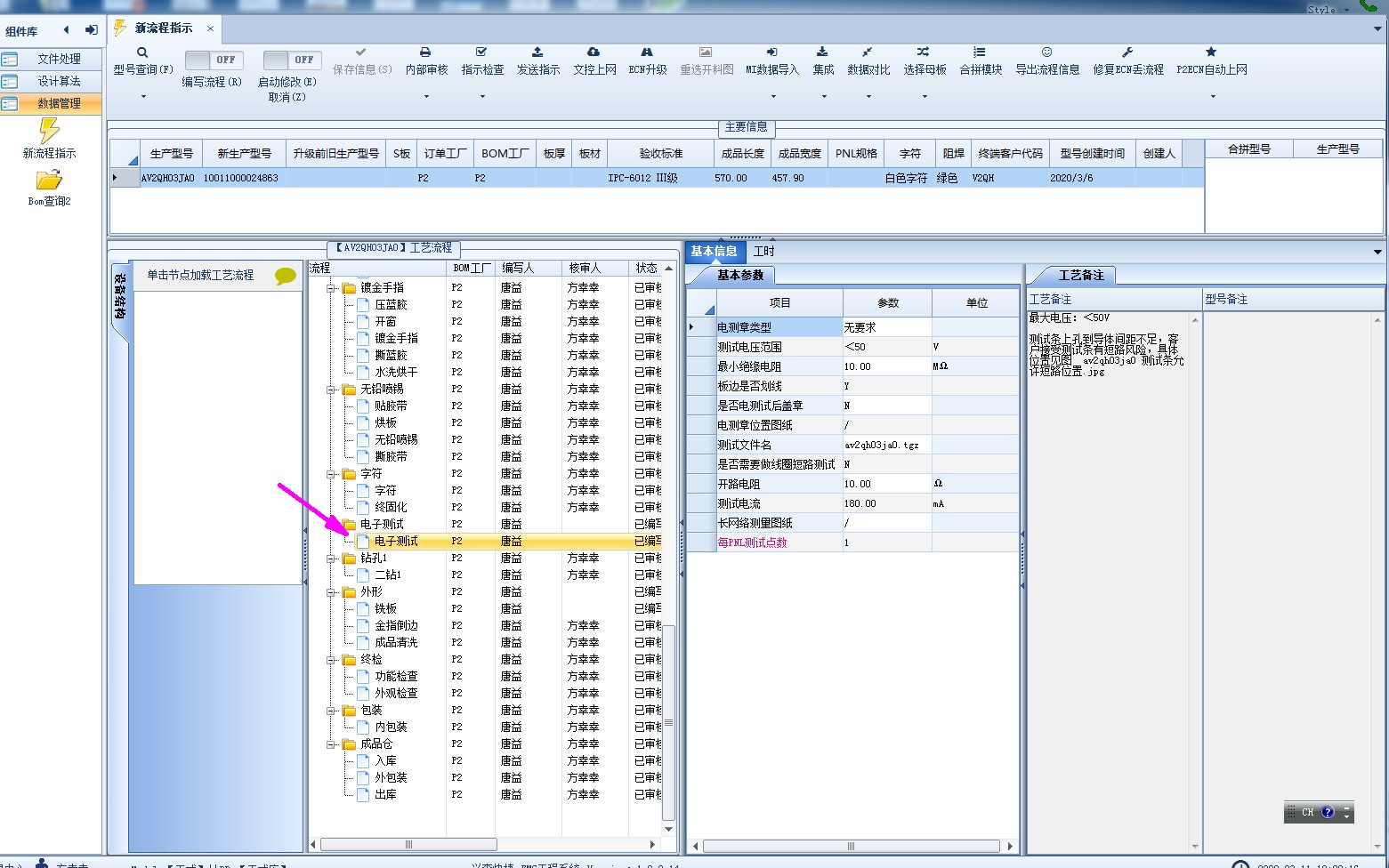Click the 测试电流 value 180.00

click(886, 503)
